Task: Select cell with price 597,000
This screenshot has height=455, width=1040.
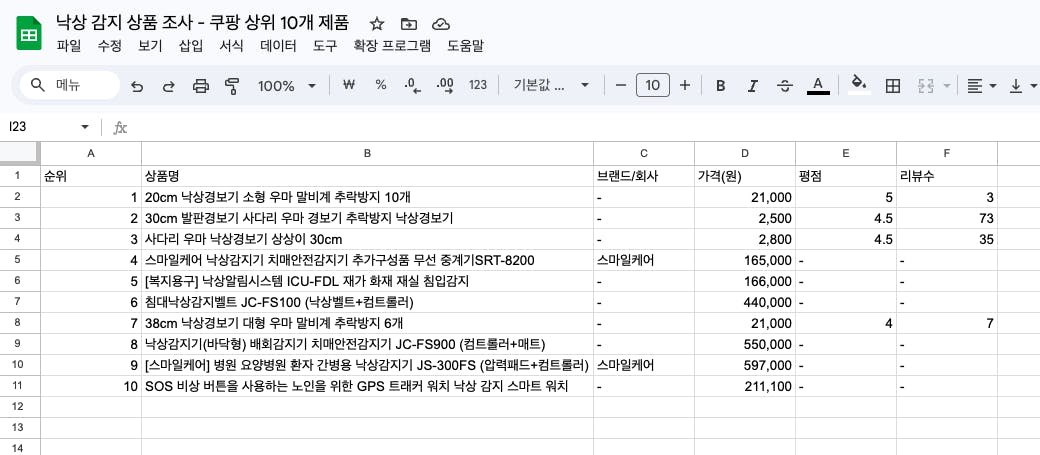Action: [x=745, y=365]
